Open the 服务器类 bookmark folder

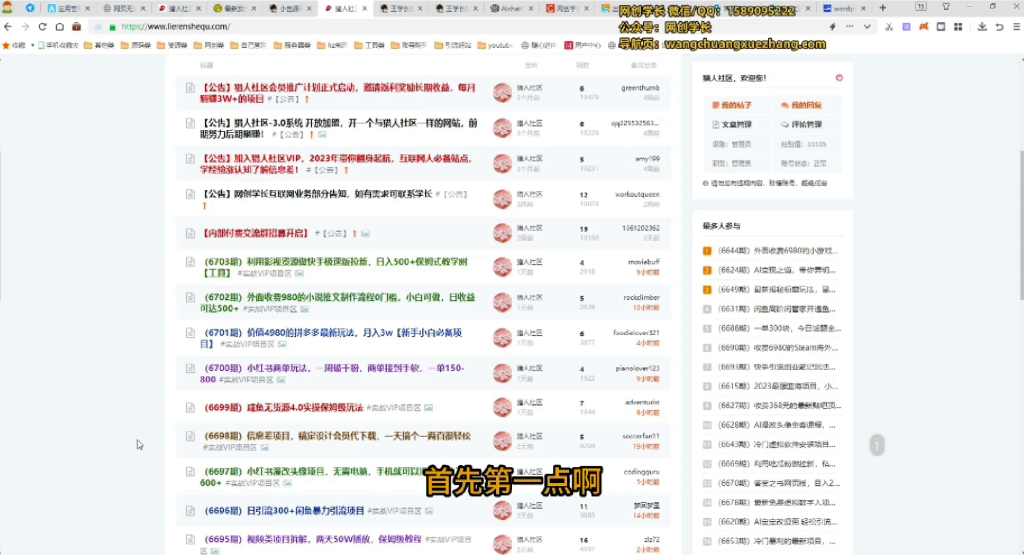pos(292,45)
